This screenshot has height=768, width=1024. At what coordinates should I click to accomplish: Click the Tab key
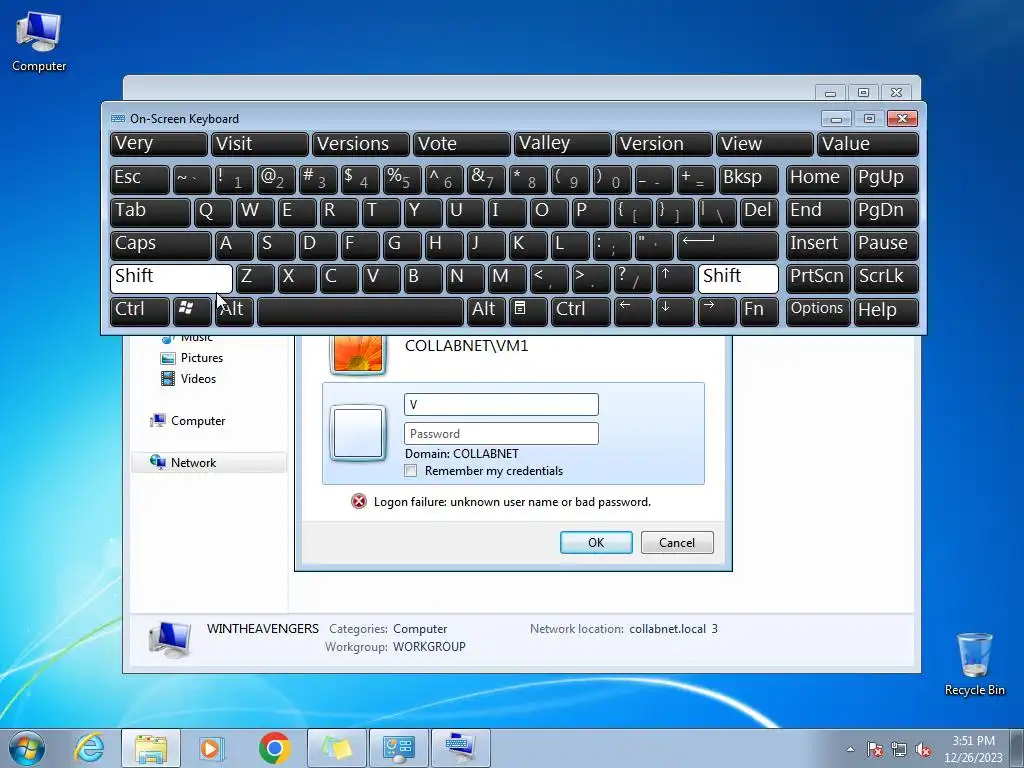pyautogui.click(x=150, y=212)
